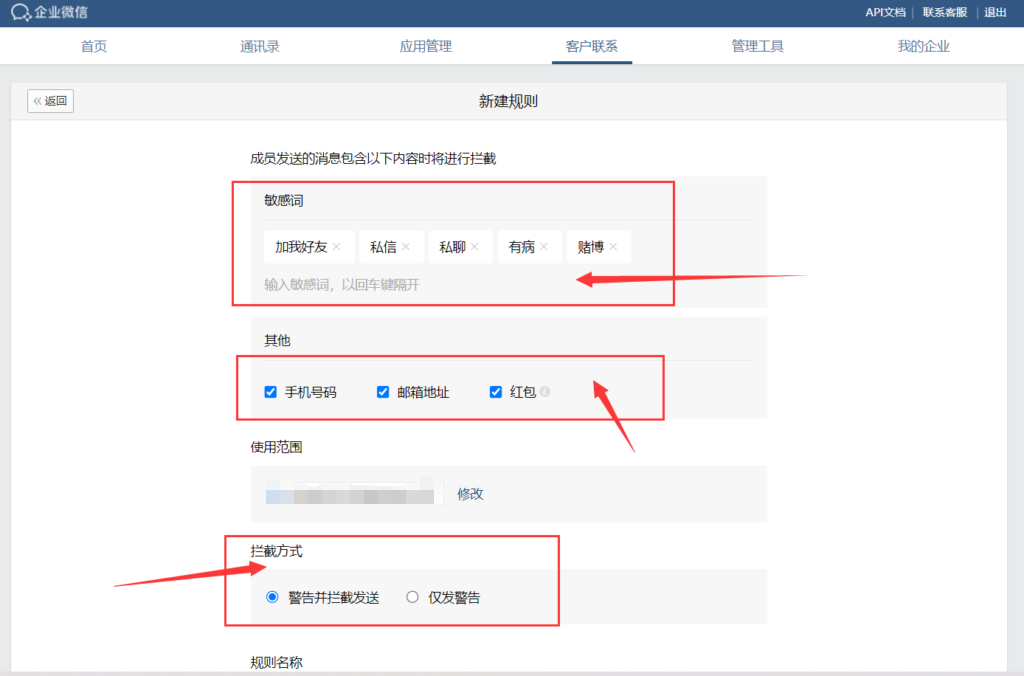Uncheck the 手机号码 checkbox

coord(270,392)
